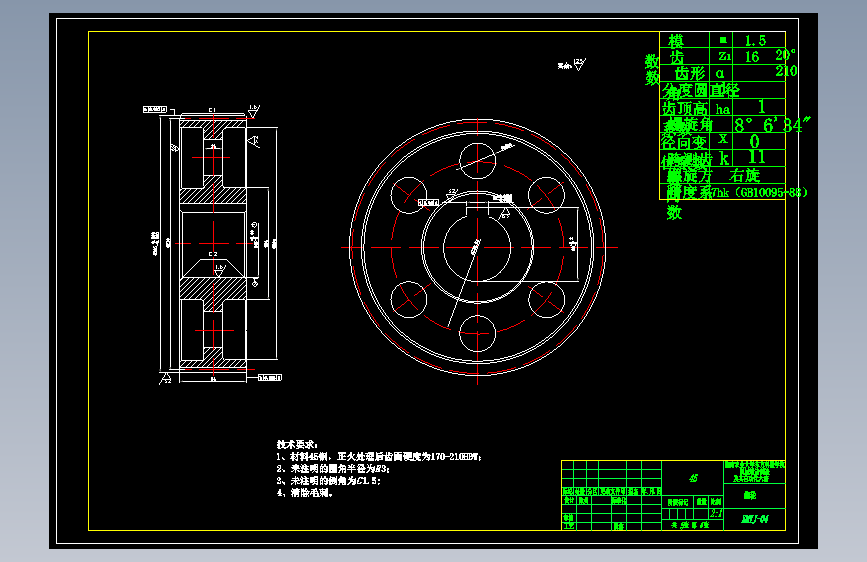Click the 'Z1' symbol cell

pos(724,56)
